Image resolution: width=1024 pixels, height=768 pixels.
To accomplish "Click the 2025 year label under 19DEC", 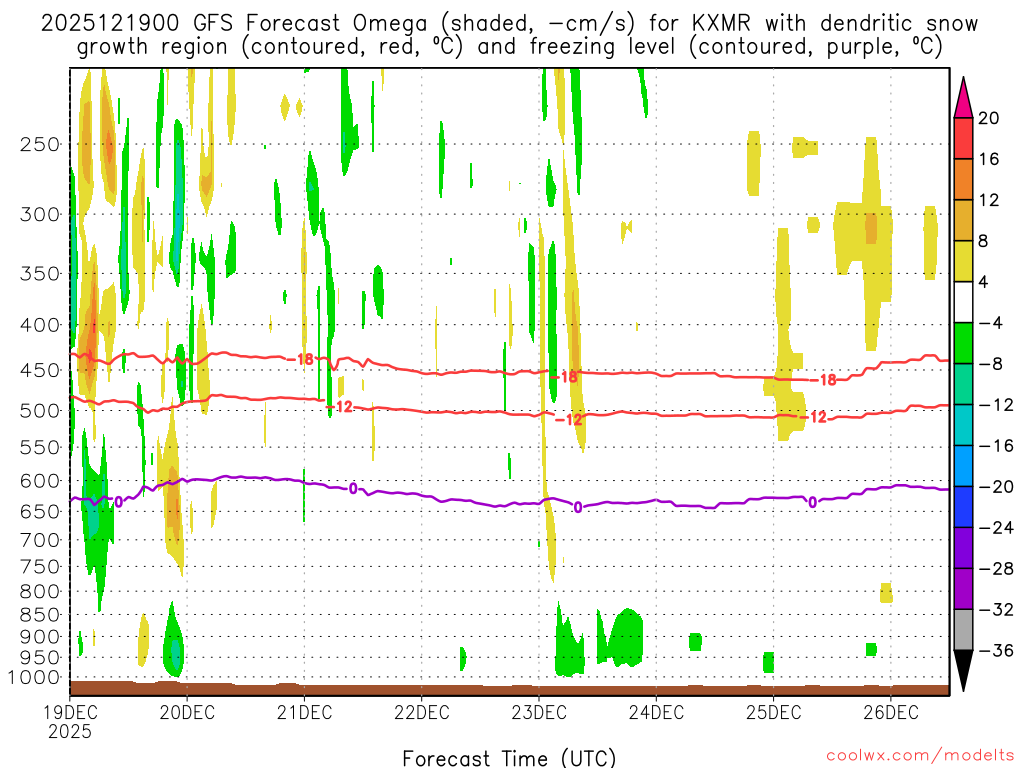I will (x=70, y=731).
